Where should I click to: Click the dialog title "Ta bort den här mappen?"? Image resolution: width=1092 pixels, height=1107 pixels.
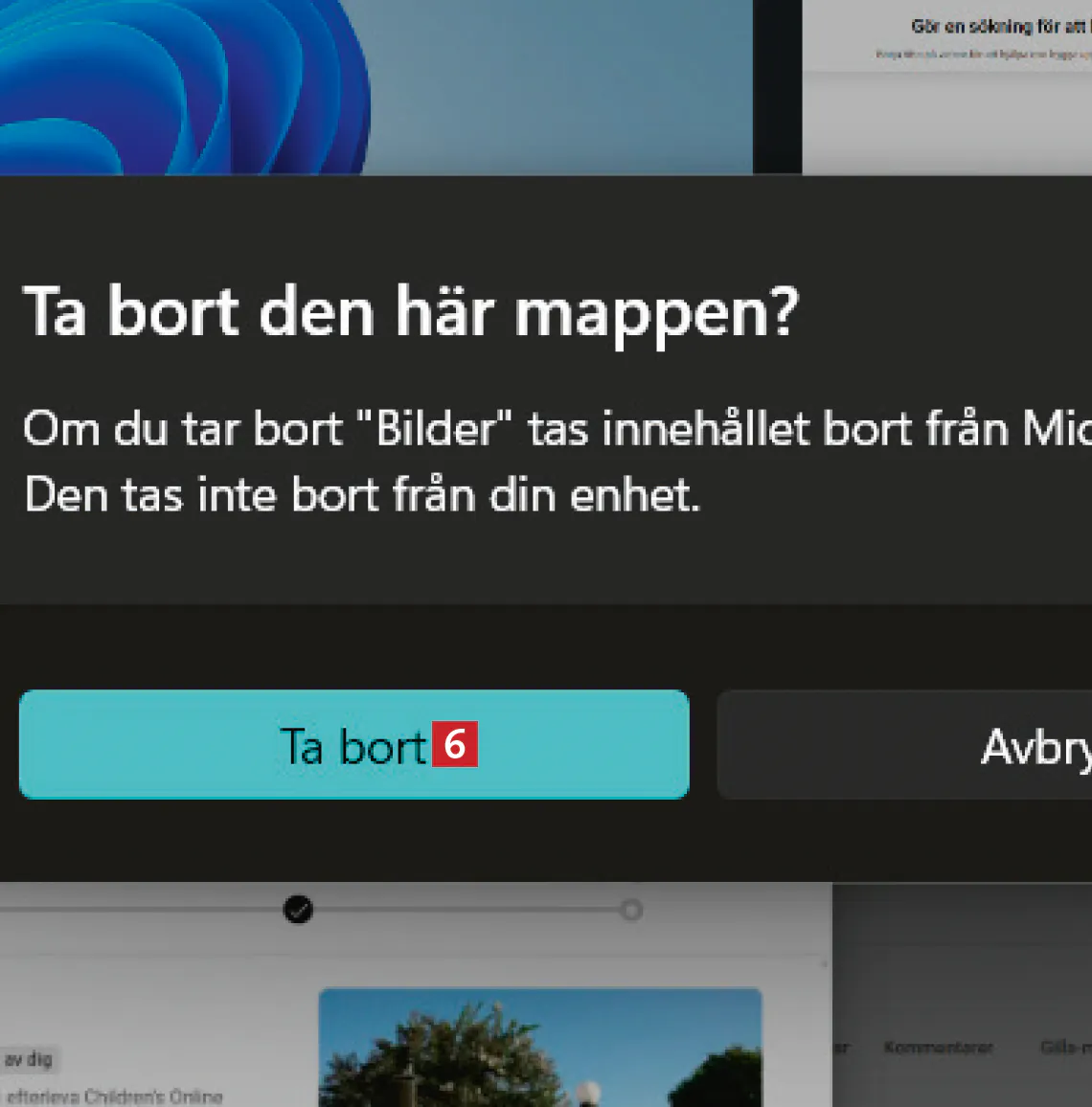pyautogui.click(x=411, y=313)
